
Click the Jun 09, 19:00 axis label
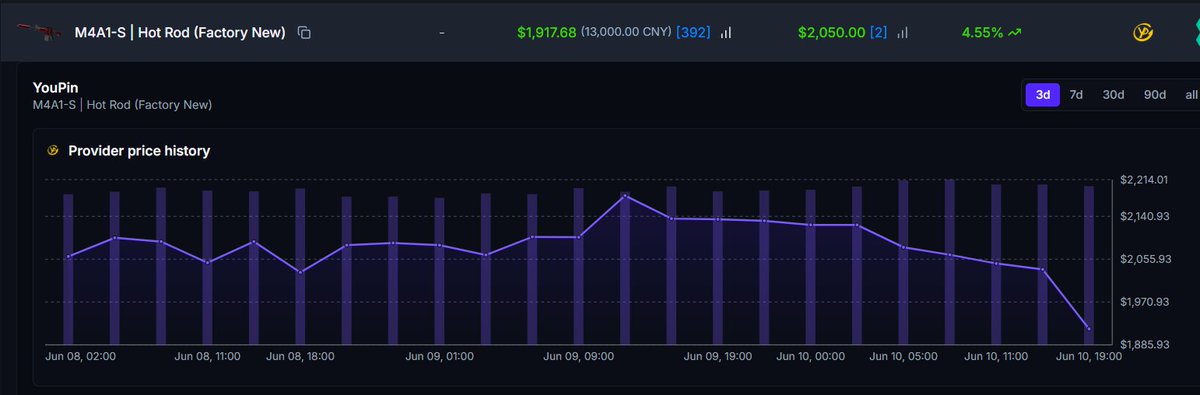pos(718,355)
